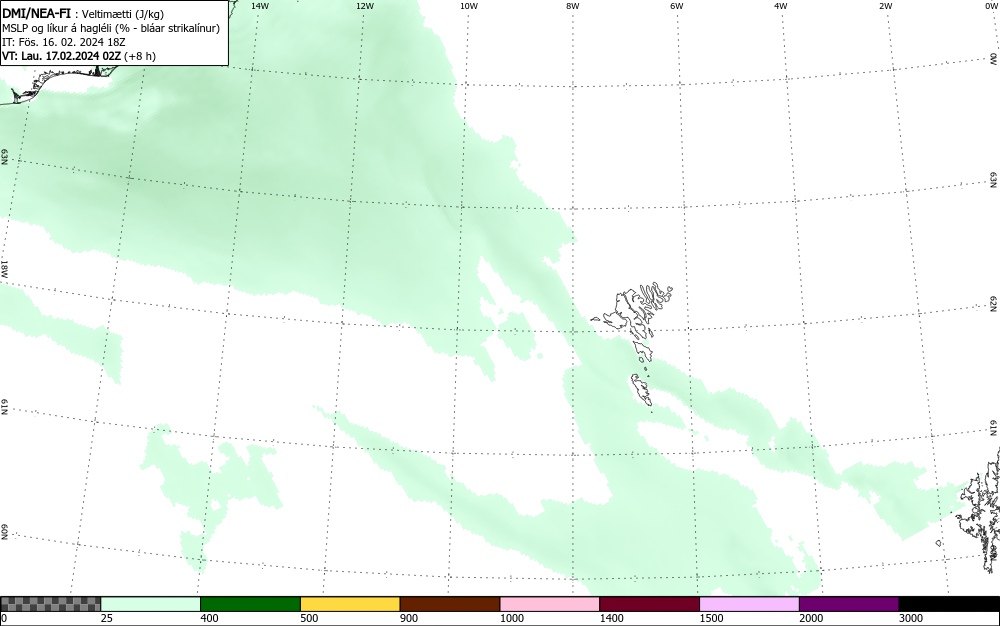
Task: Click the Shetland coastline outline at right edge
Action: coord(979,510)
